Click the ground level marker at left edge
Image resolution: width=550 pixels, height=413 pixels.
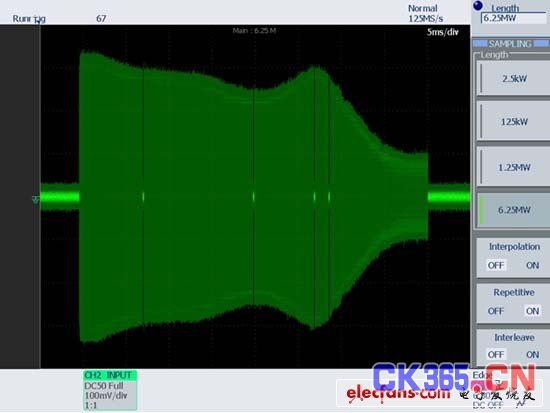[35, 199]
